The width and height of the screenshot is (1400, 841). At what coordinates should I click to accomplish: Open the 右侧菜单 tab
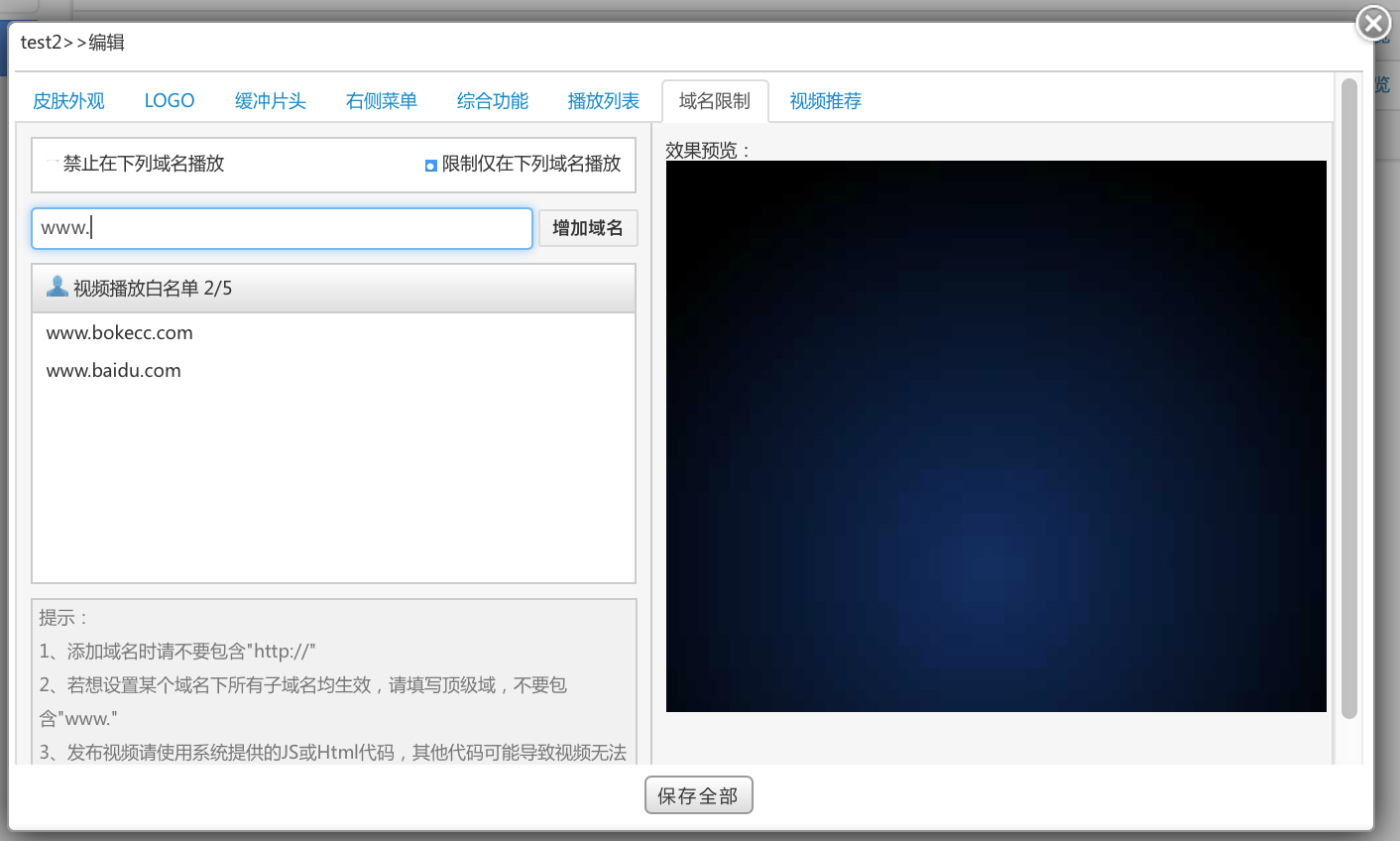[382, 101]
